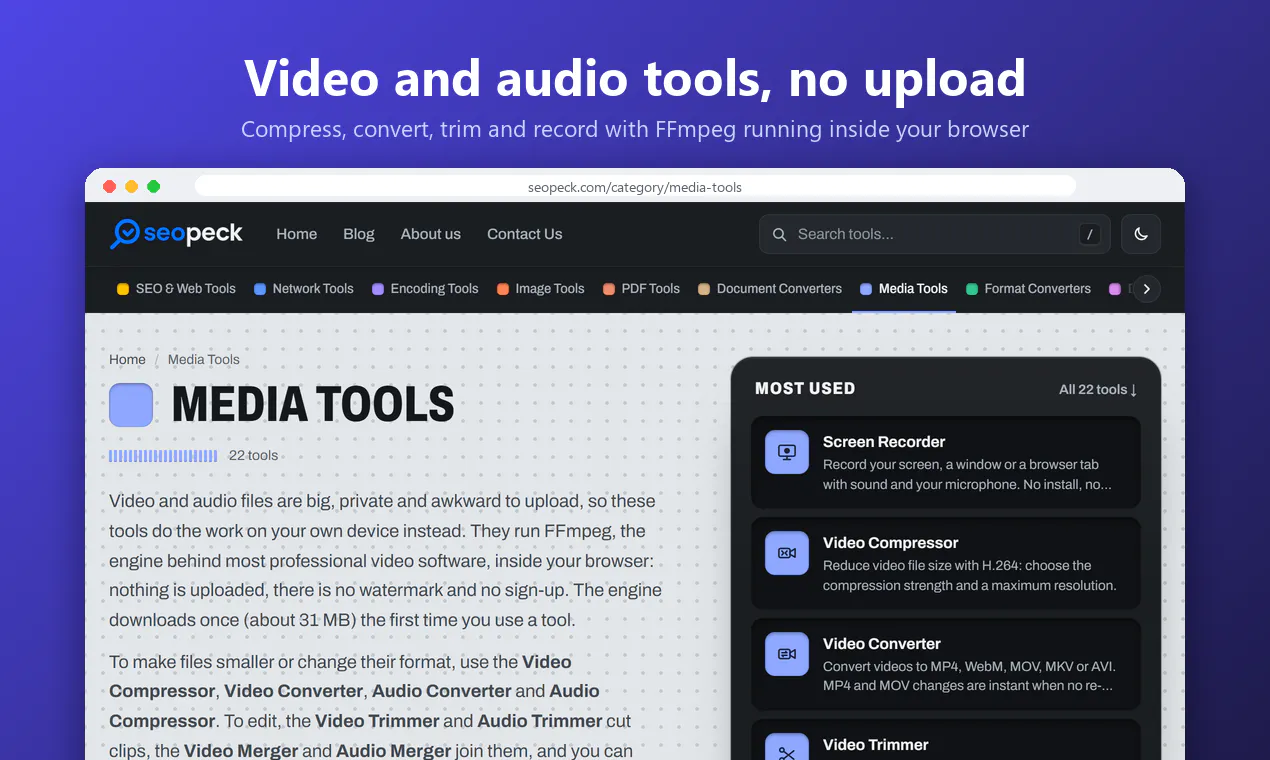Focus the Search tools input field
The width and height of the screenshot is (1270, 760).
coord(935,234)
